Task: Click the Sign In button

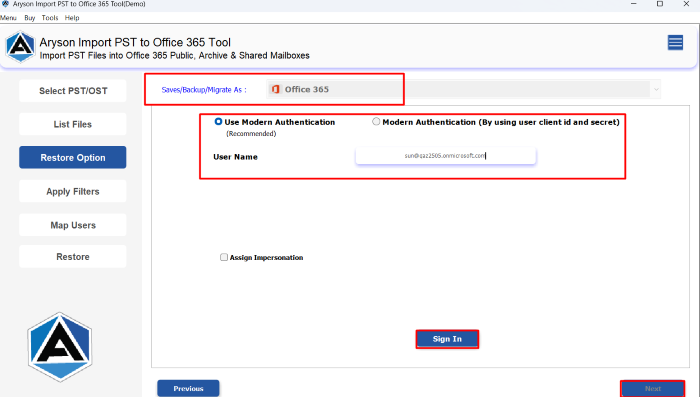Action: [447, 339]
